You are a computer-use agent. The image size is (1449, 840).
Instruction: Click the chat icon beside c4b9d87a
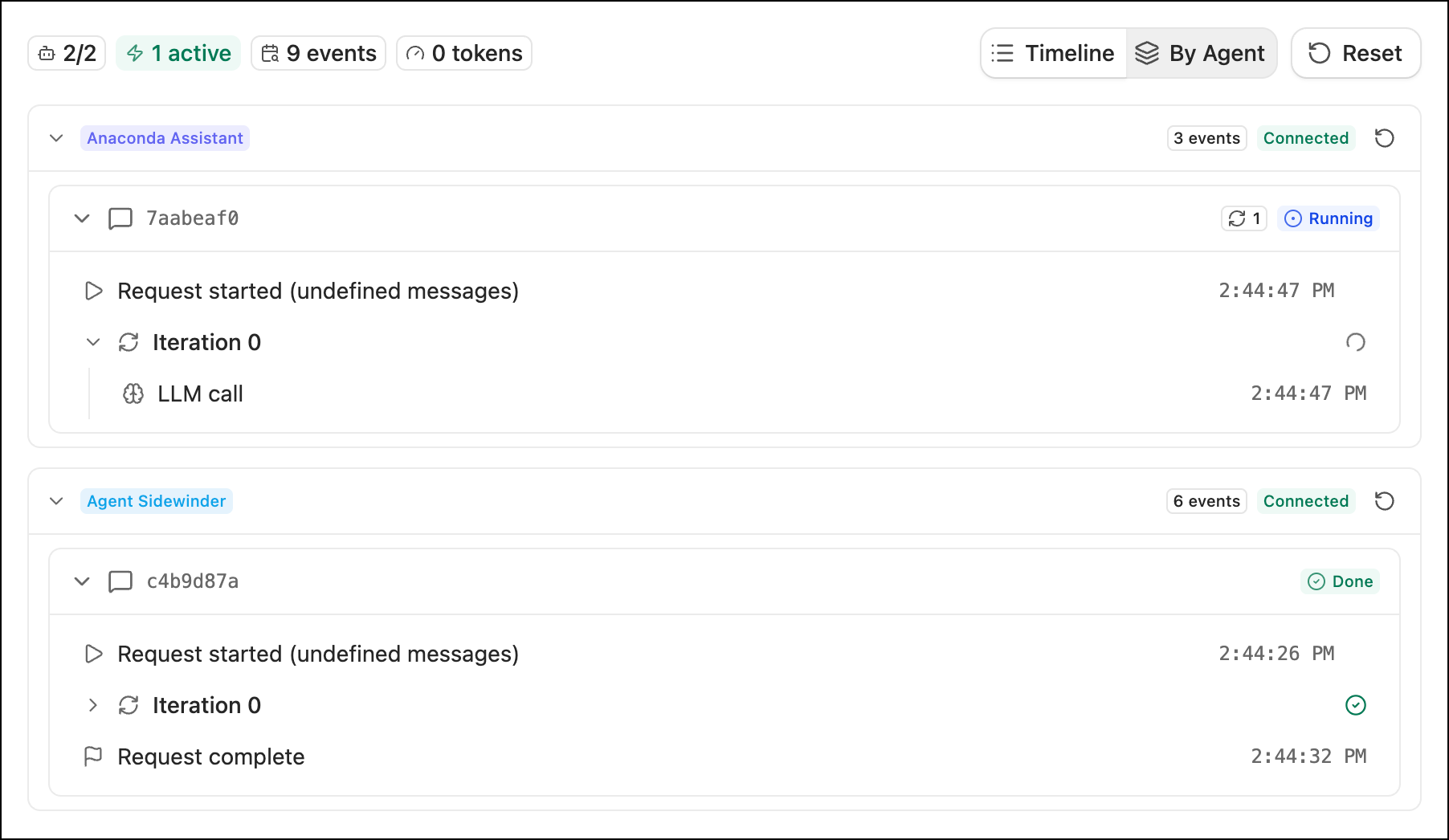pos(120,581)
